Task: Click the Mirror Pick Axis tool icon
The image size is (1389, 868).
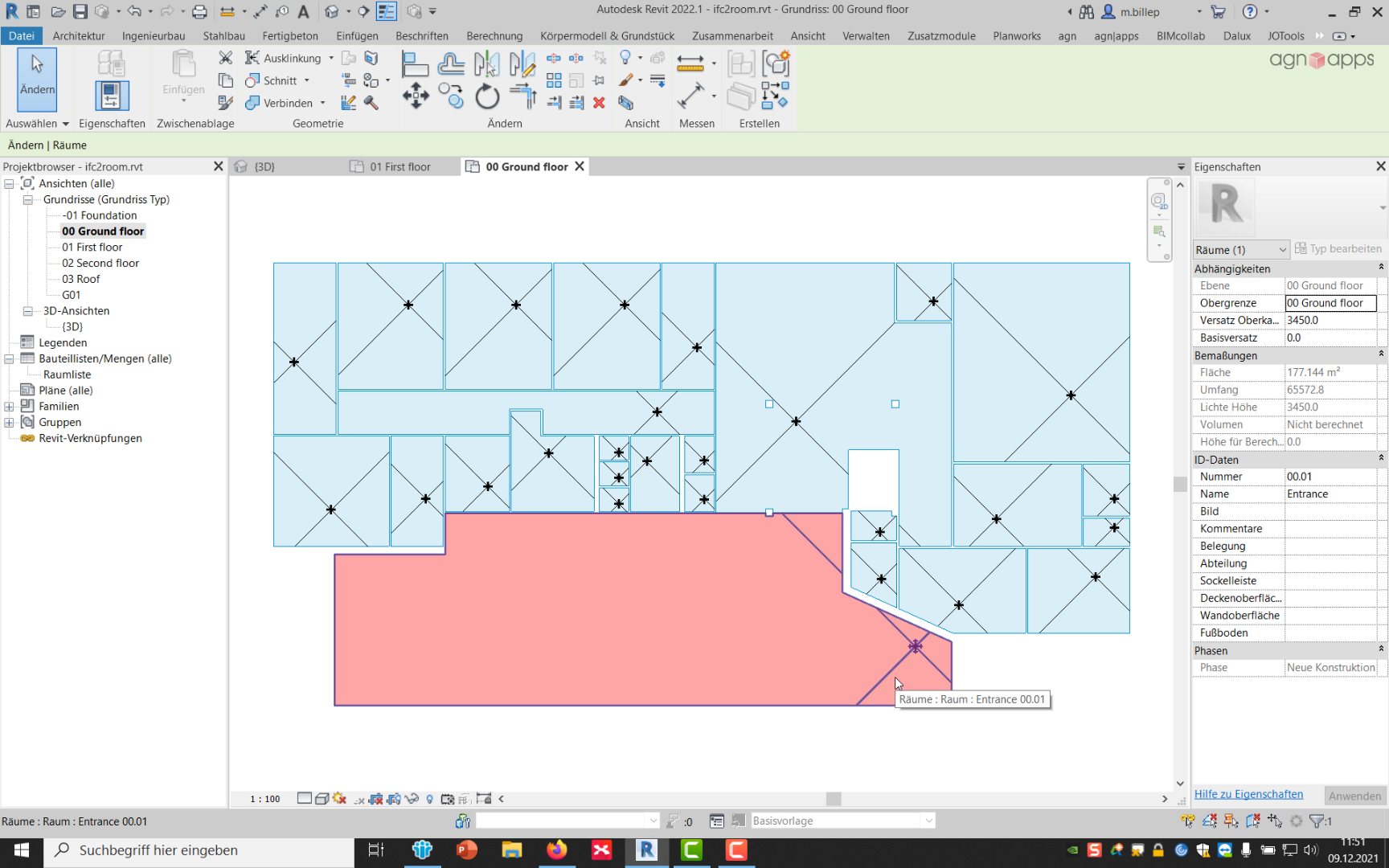Action: click(487, 63)
